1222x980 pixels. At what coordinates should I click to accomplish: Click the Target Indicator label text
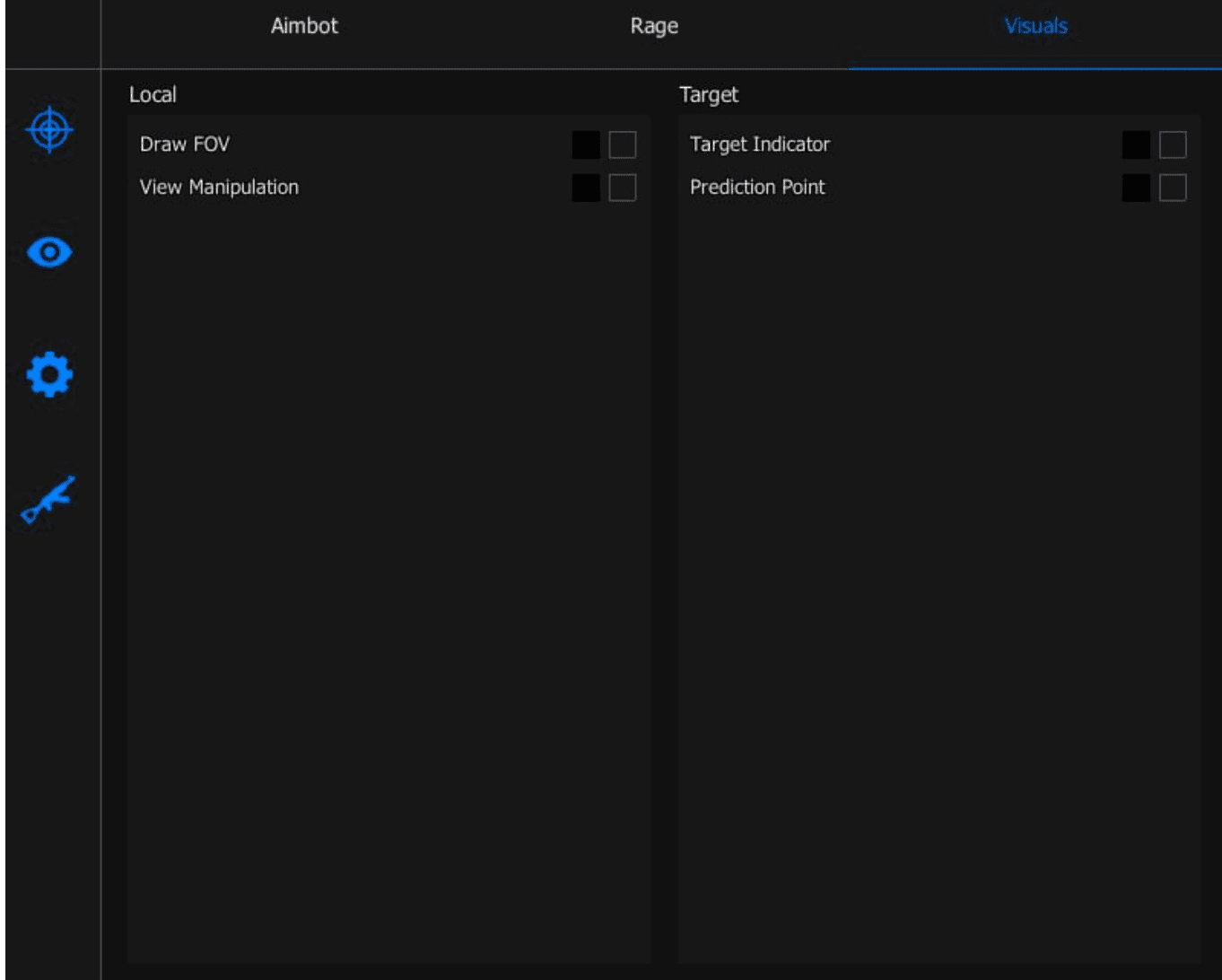[x=759, y=144]
